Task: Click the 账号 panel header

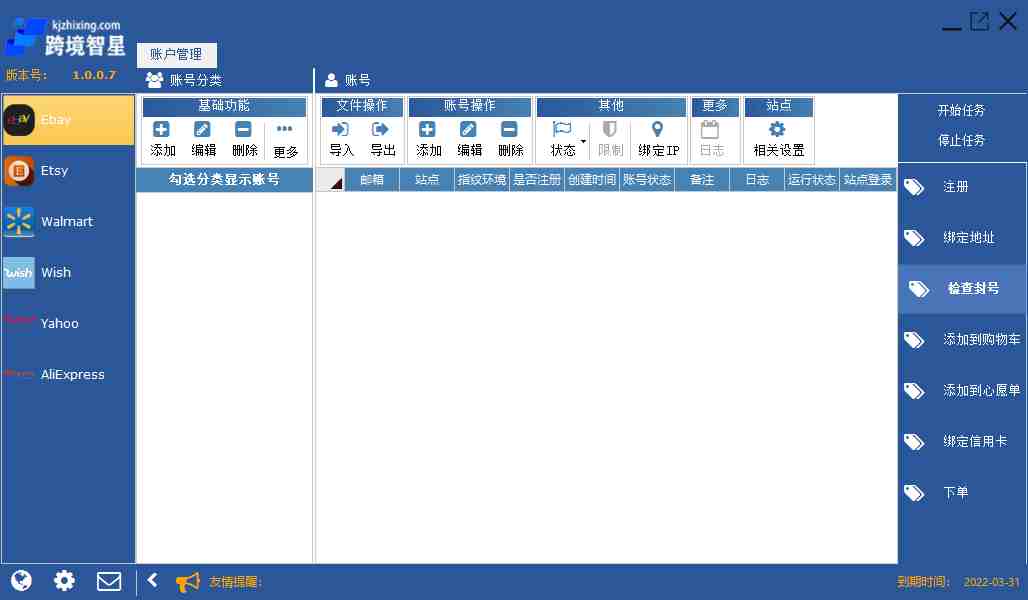Action: click(348, 80)
